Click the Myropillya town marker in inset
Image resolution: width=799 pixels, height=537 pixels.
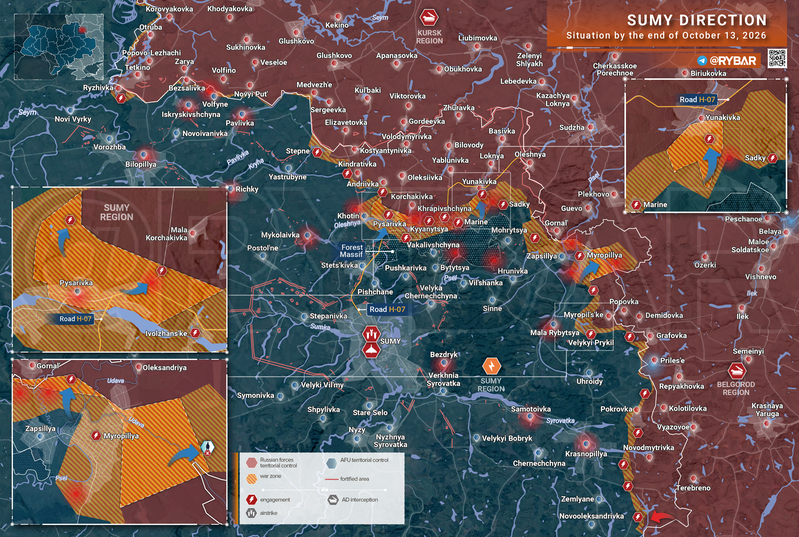(96, 436)
